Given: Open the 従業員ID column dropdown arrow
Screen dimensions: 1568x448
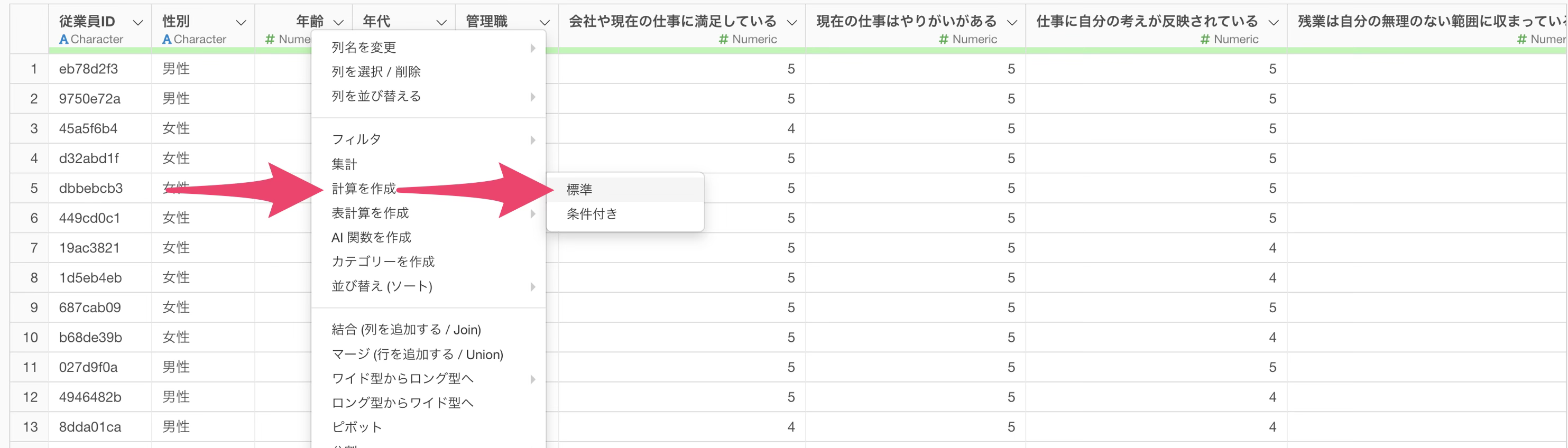Looking at the screenshot, I should click(138, 23).
